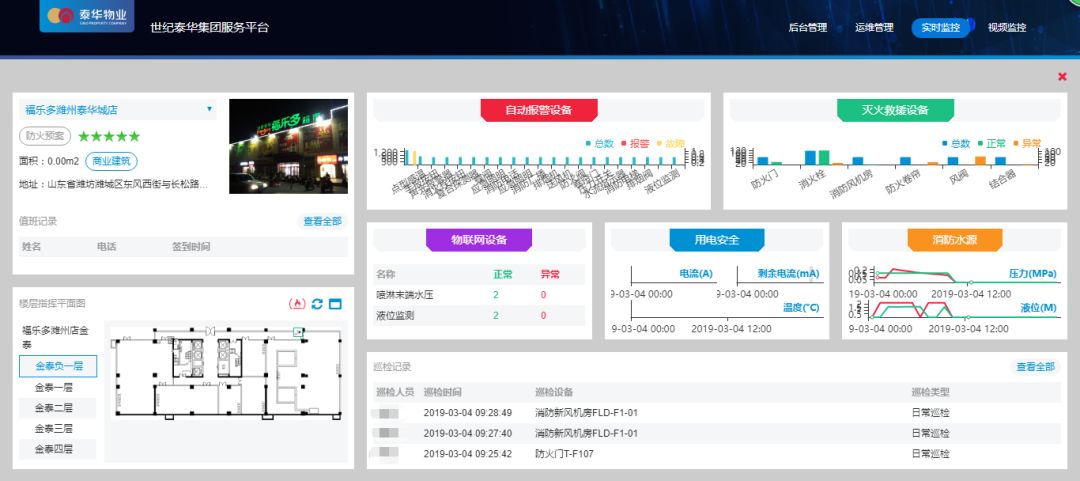1080x481 pixels.
Task: Click the 压力(MPa) chart title
Action: click(1032, 274)
